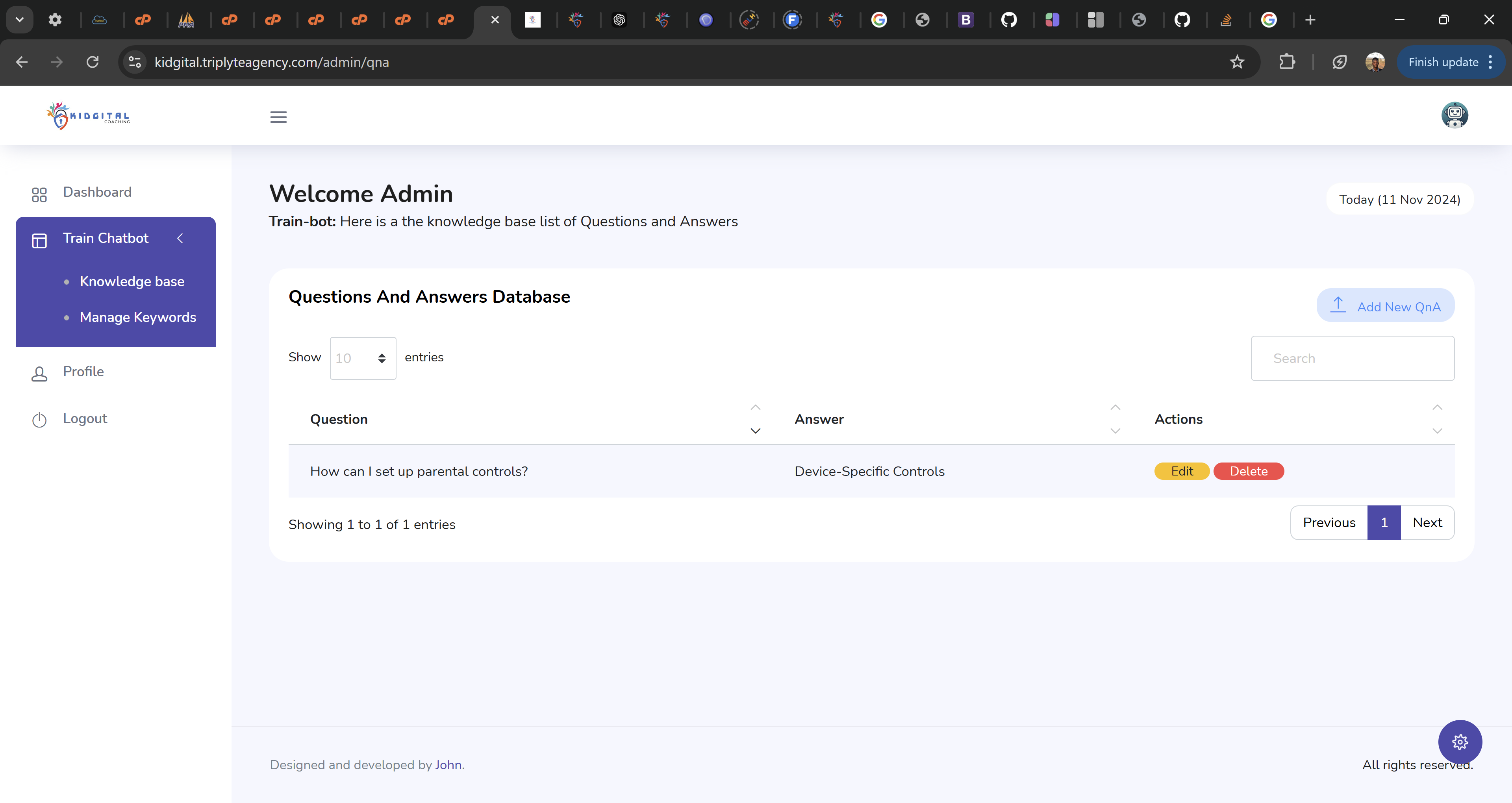Go to Knowledge base submenu item
Viewport: 1512px width, 803px height.
(x=132, y=281)
